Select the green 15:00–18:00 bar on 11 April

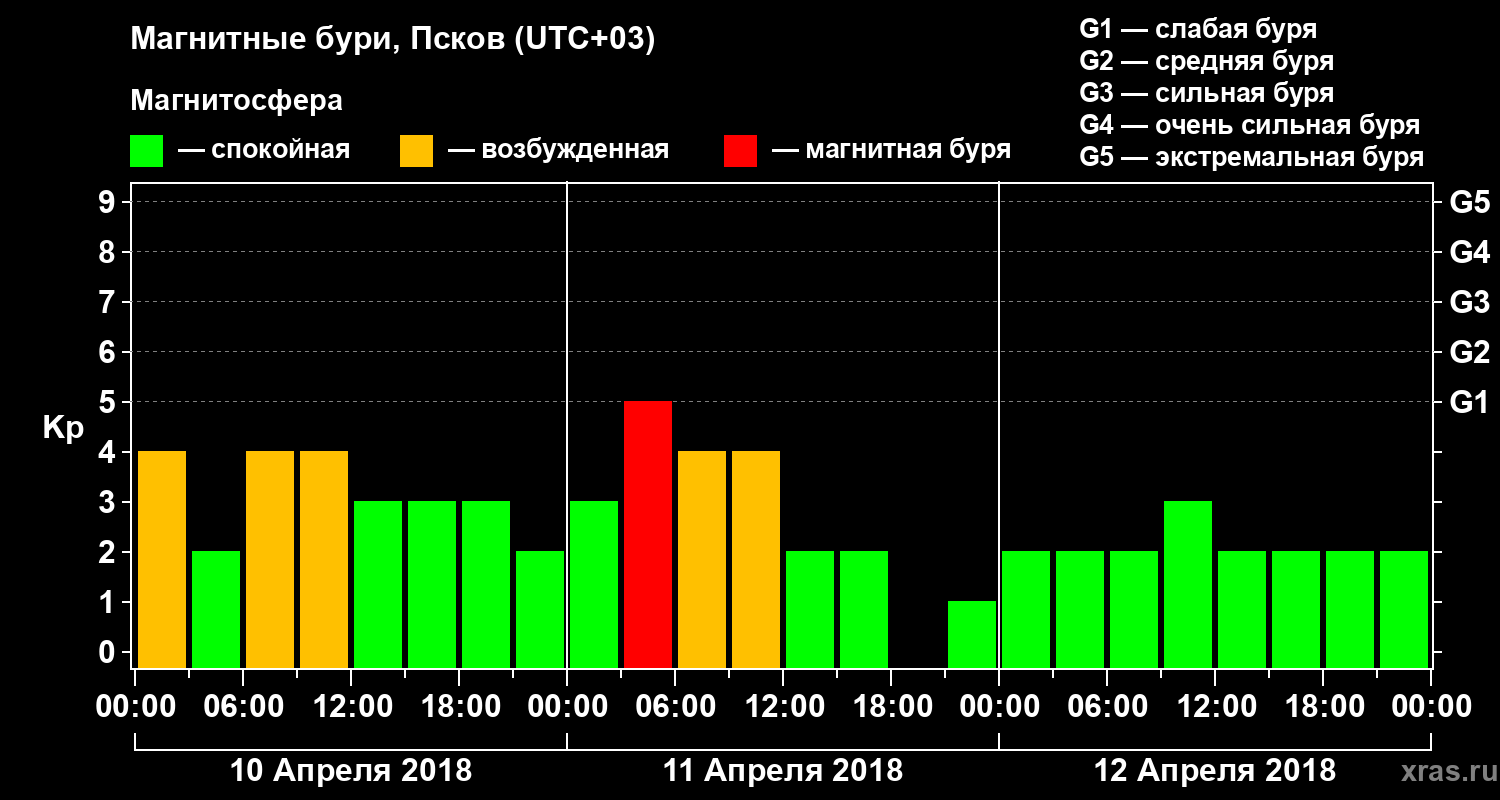(864, 609)
